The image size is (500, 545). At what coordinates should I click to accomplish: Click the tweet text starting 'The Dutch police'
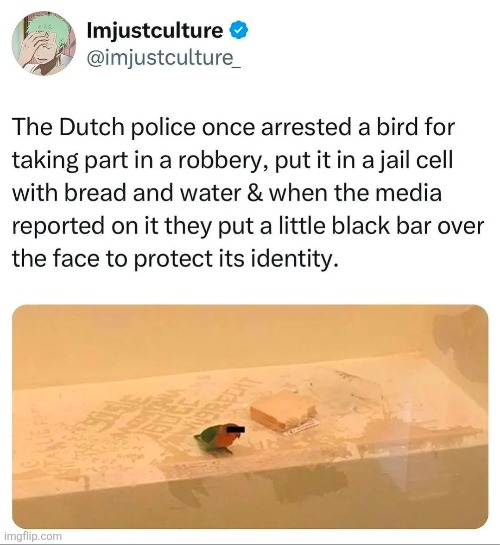(x=248, y=193)
